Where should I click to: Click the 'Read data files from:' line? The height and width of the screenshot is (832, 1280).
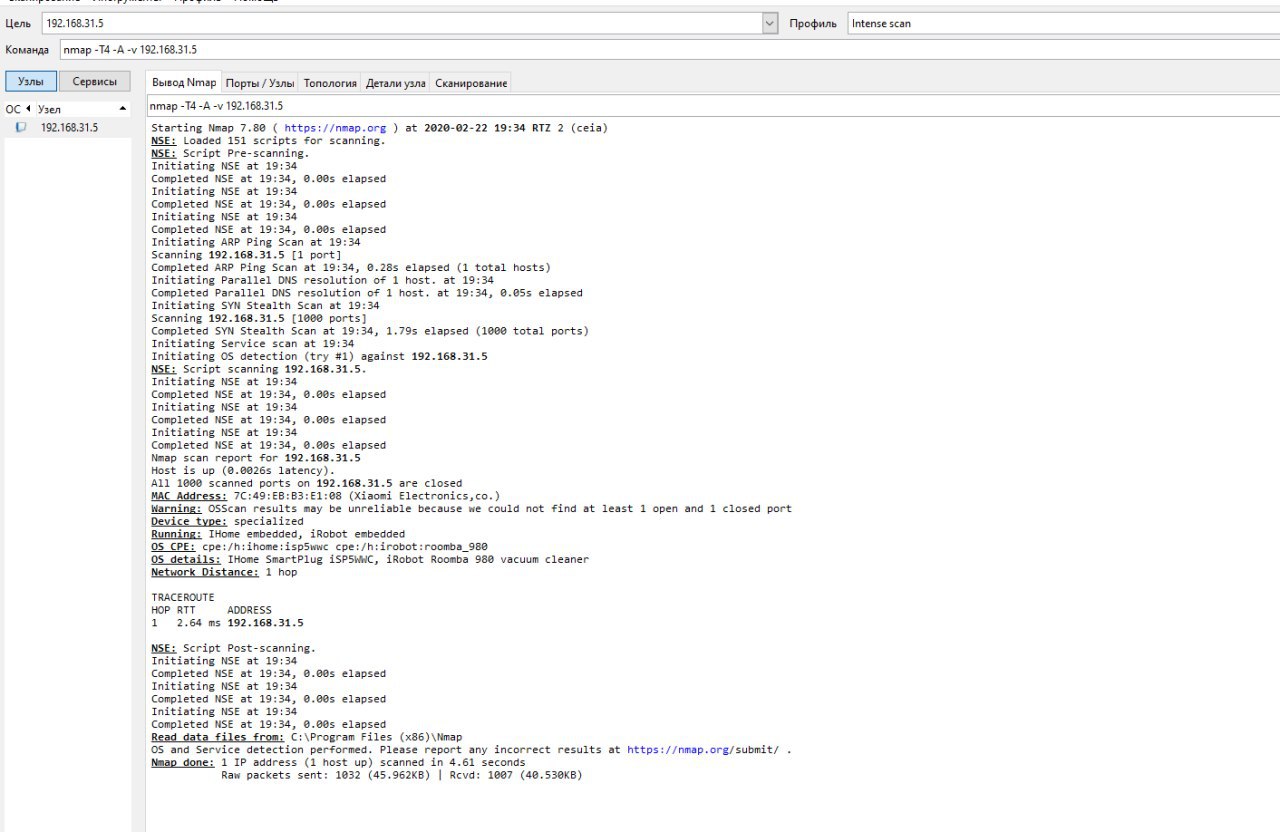(306, 737)
